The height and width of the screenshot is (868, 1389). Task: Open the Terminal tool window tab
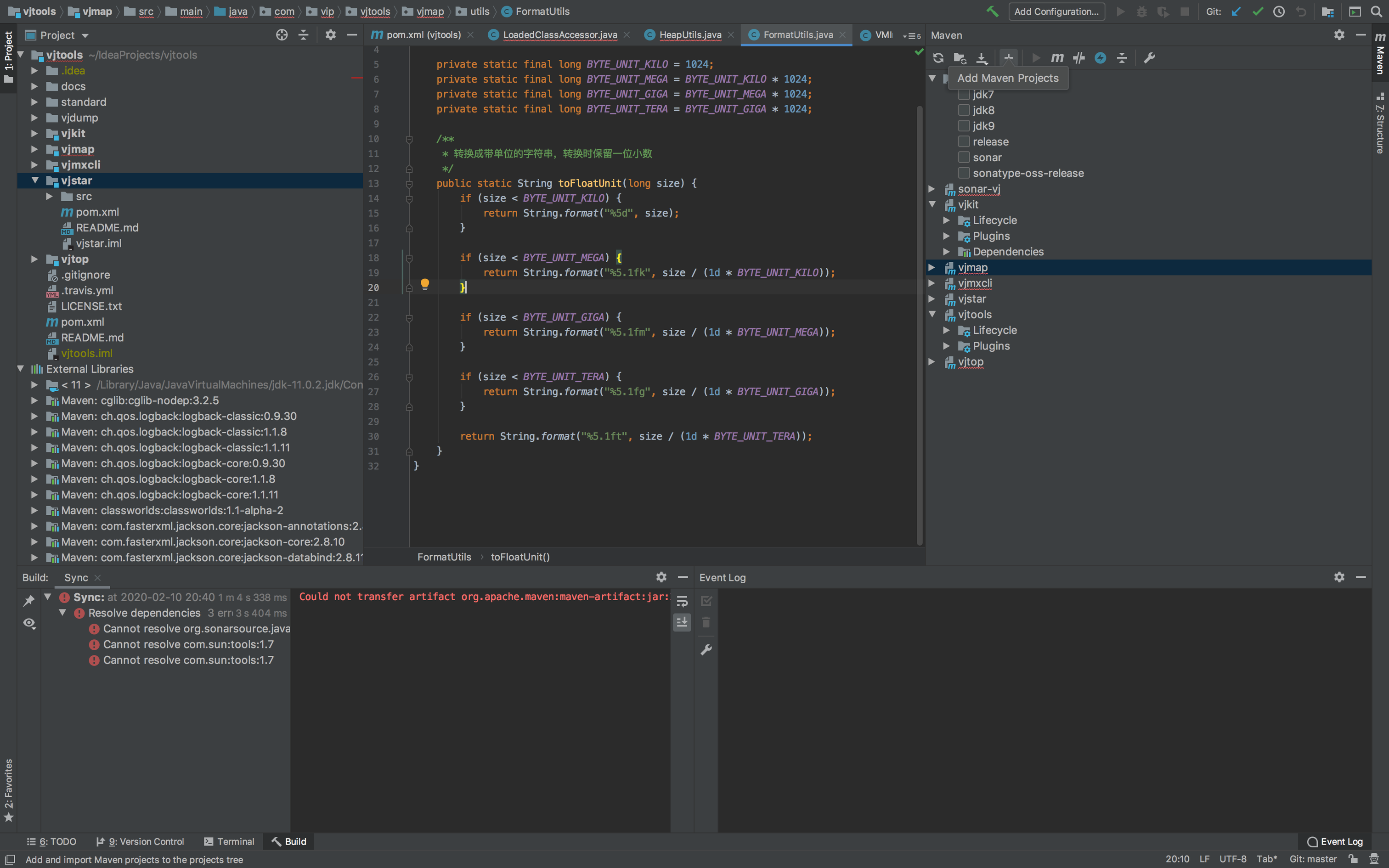[x=229, y=841]
